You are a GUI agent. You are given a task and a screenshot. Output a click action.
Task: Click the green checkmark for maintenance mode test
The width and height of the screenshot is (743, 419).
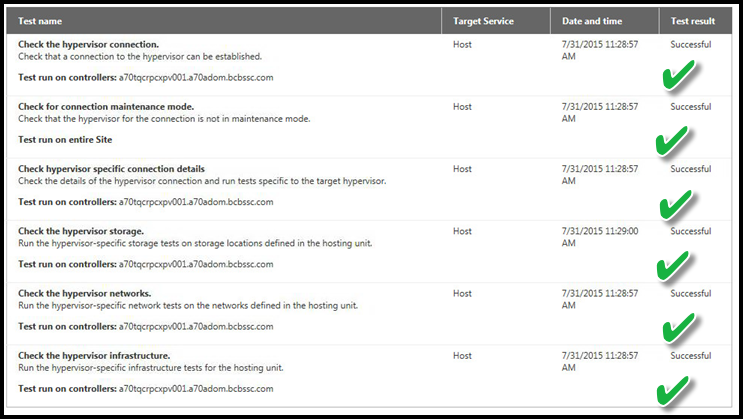[671, 140]
